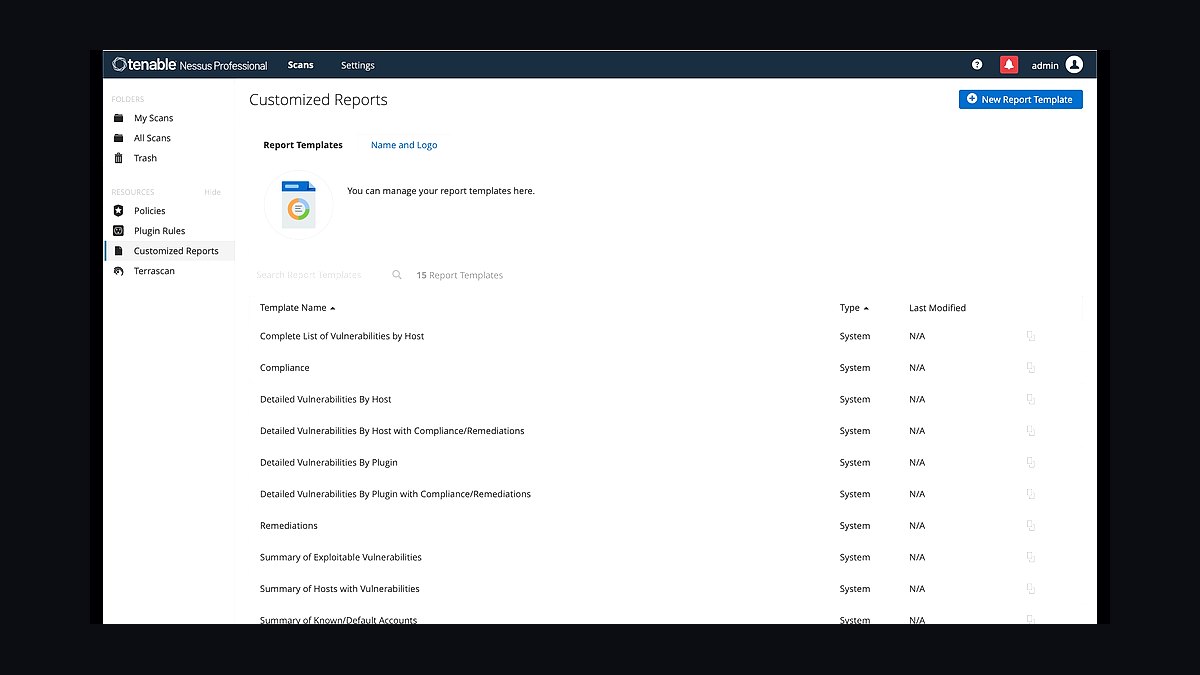Sort by Type column

(x=854, y=308)
